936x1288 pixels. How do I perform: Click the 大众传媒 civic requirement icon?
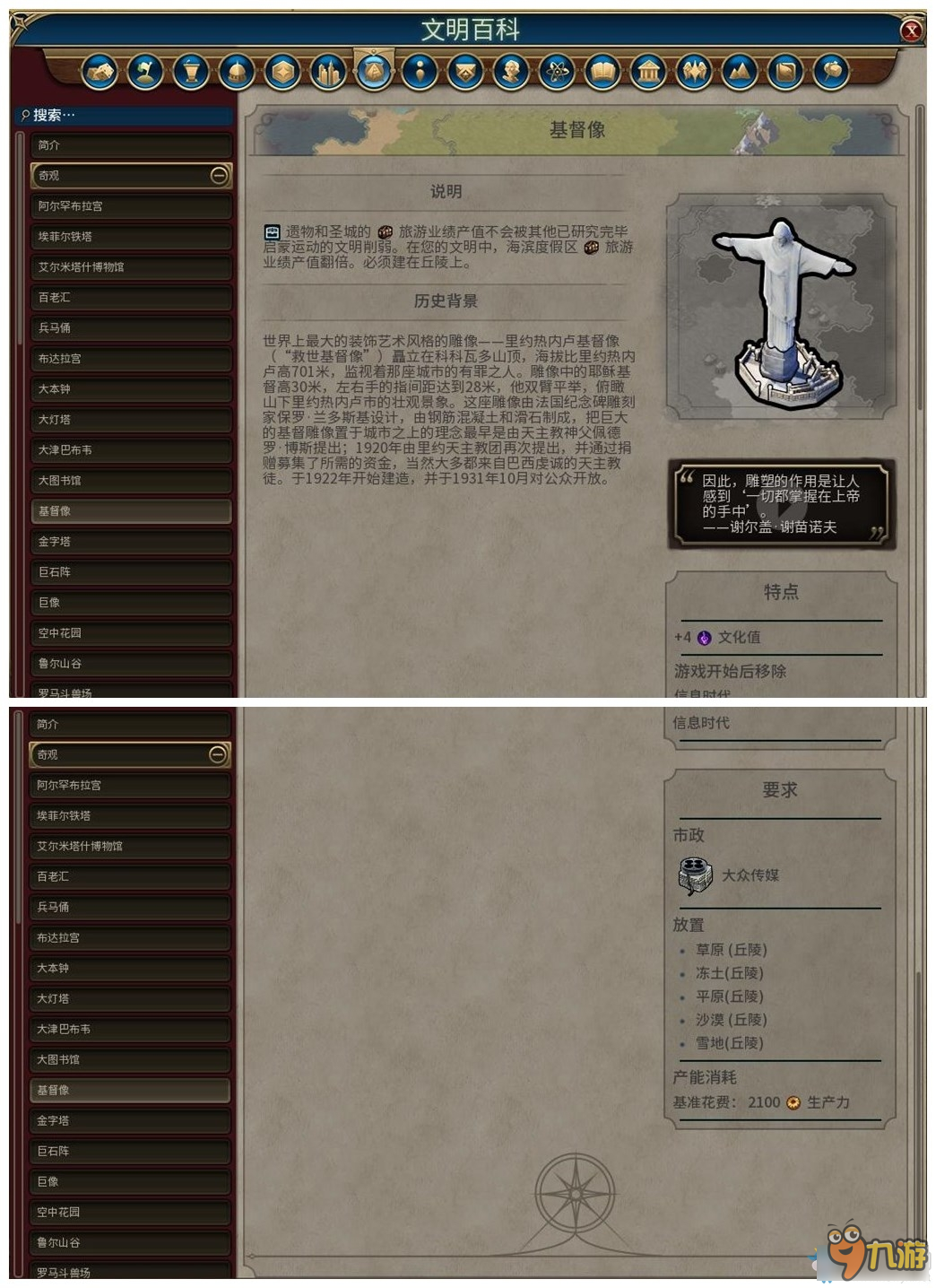(695, 875)
